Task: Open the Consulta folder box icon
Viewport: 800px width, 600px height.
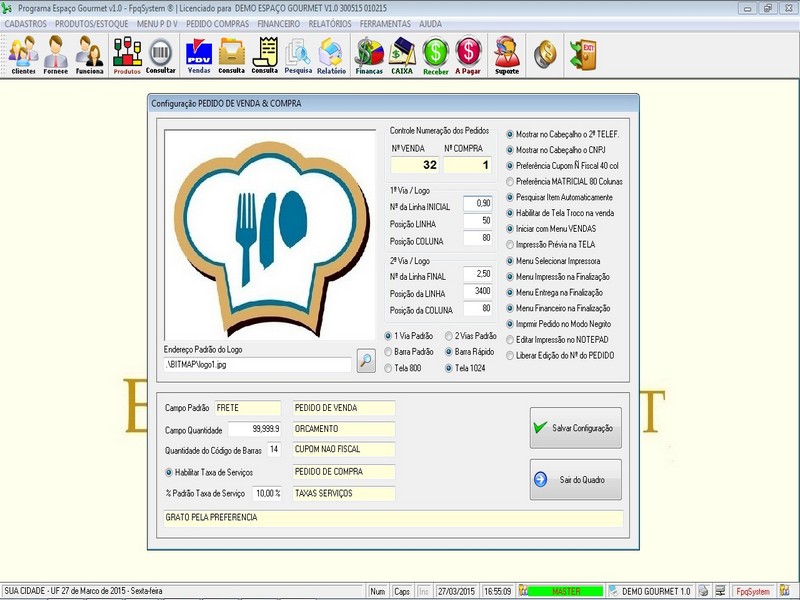Action: click(x=232, y=55)
